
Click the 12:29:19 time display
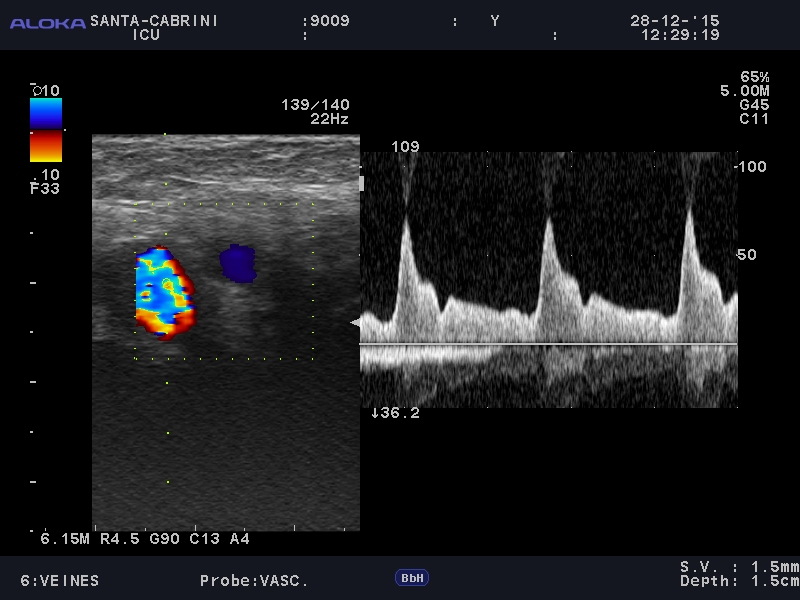pos(680,35)
